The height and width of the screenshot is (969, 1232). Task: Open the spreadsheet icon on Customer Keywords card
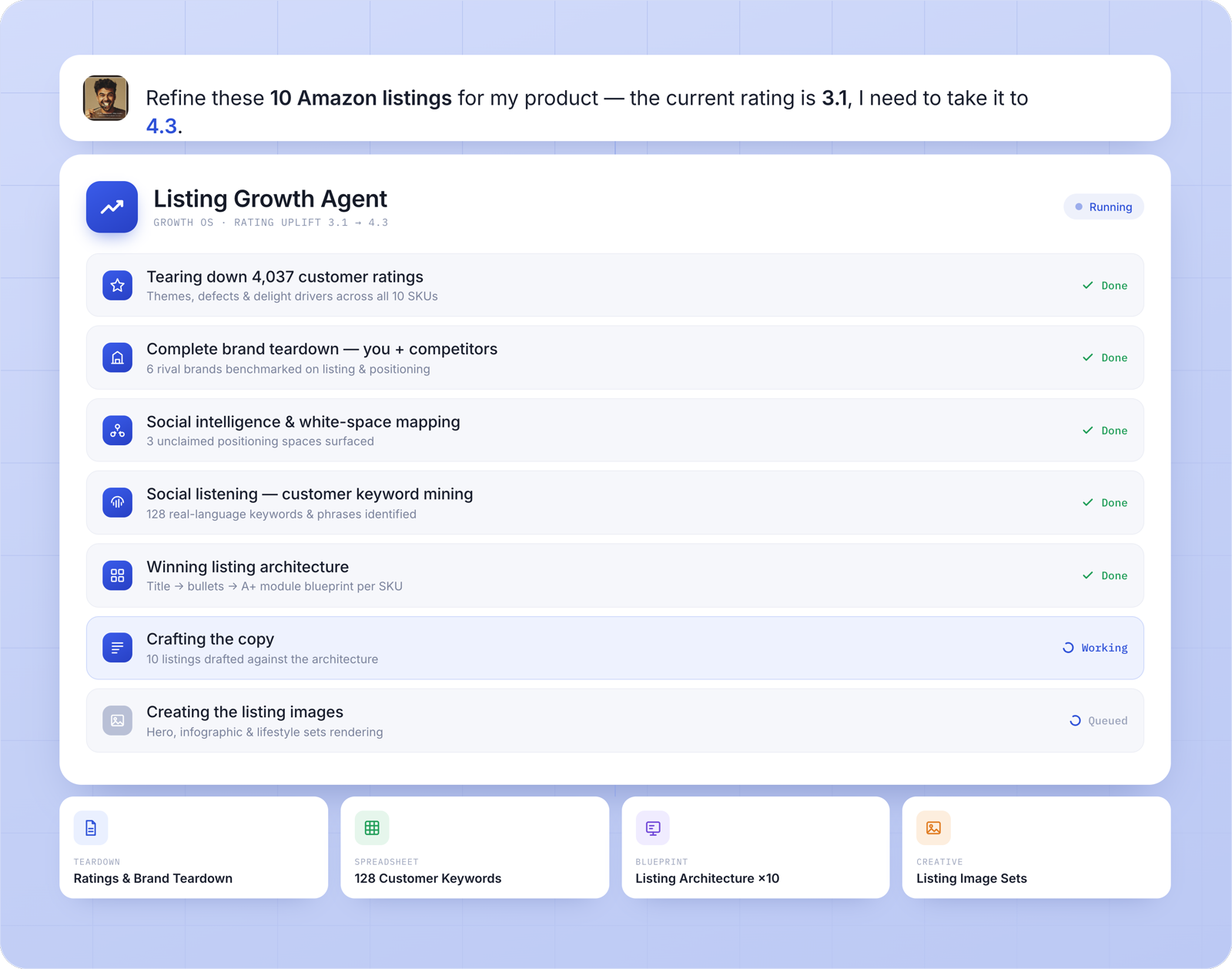[372, 828]
